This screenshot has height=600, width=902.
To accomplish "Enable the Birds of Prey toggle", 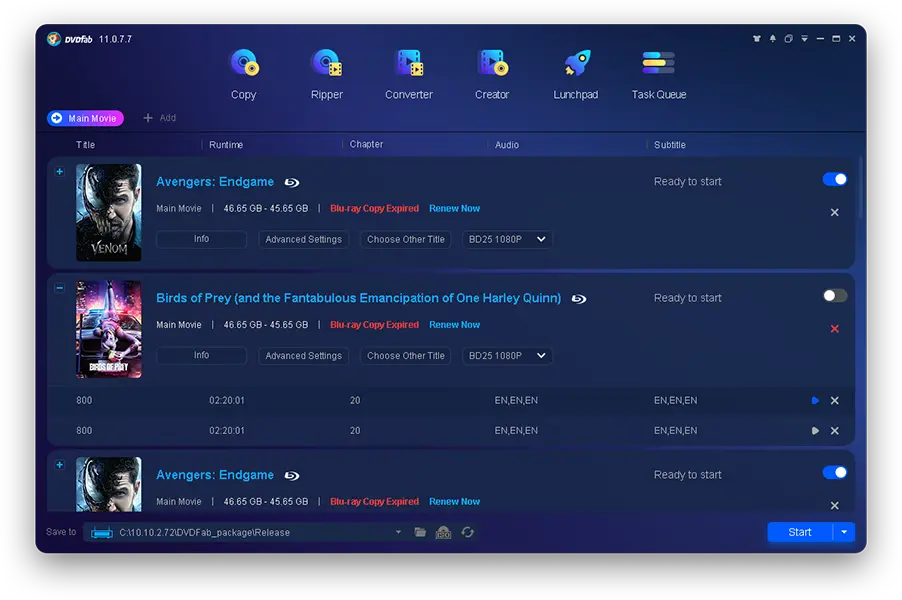I will click(x=835, y=296).
